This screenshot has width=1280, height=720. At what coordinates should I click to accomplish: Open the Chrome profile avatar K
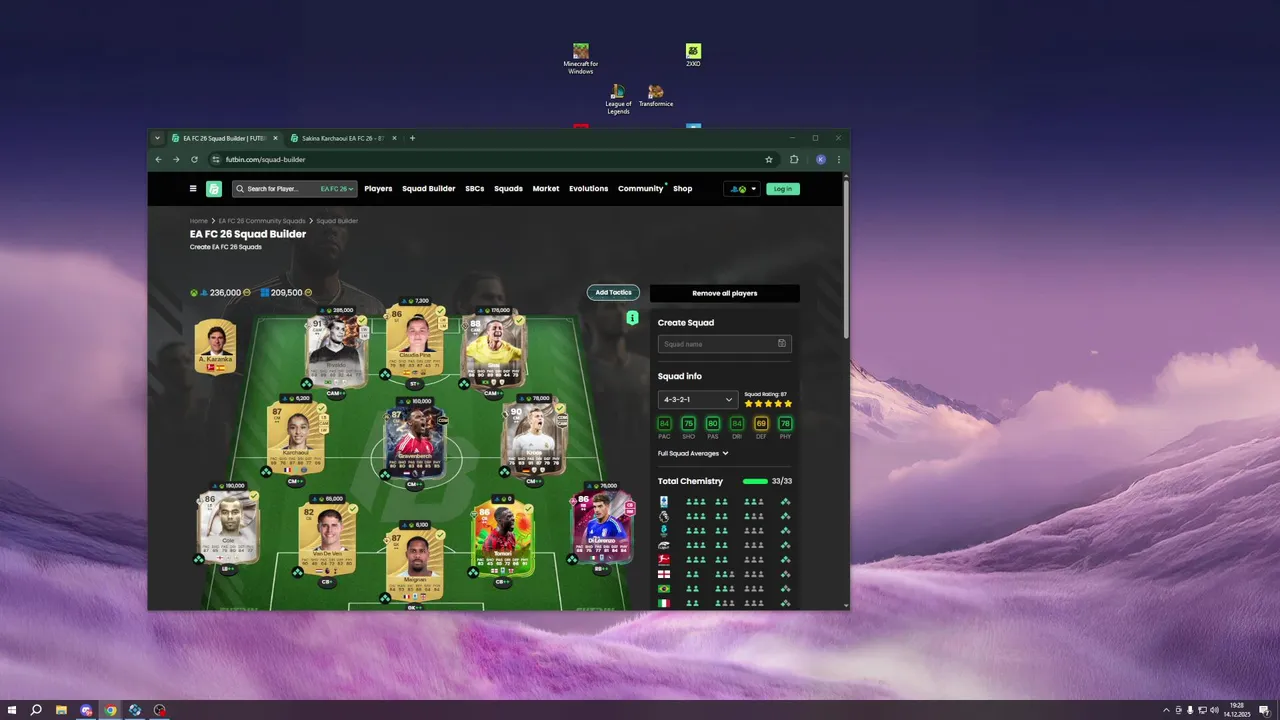tap(821, 159)
